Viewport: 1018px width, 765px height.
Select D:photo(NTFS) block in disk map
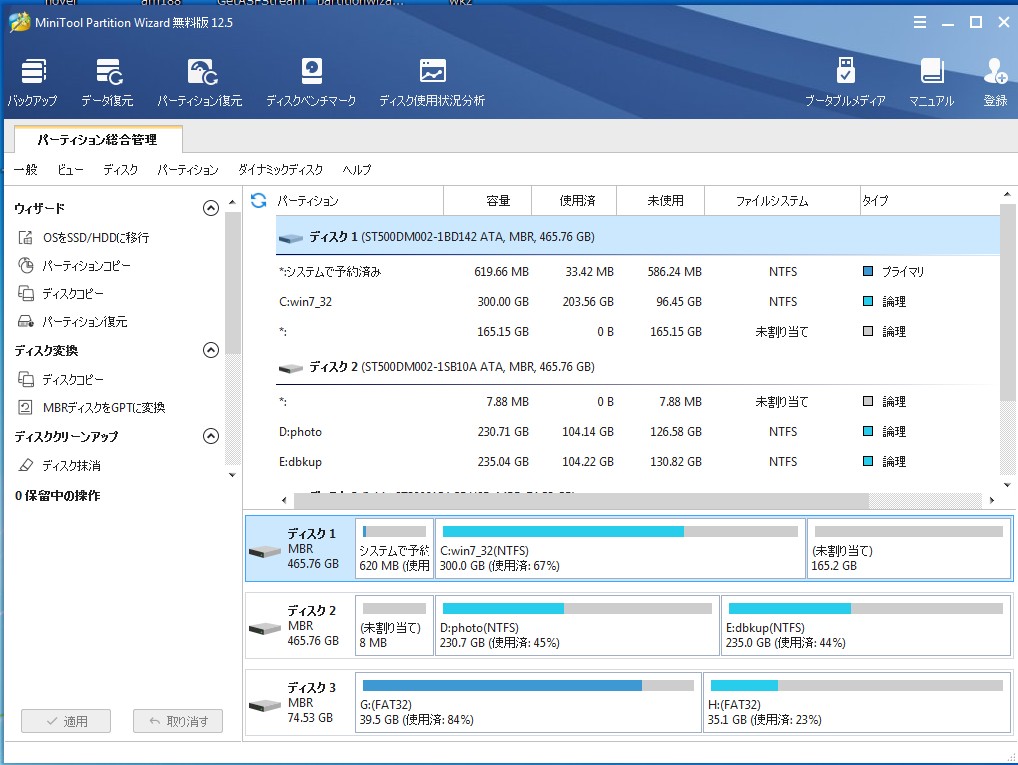tap(577, 625)
